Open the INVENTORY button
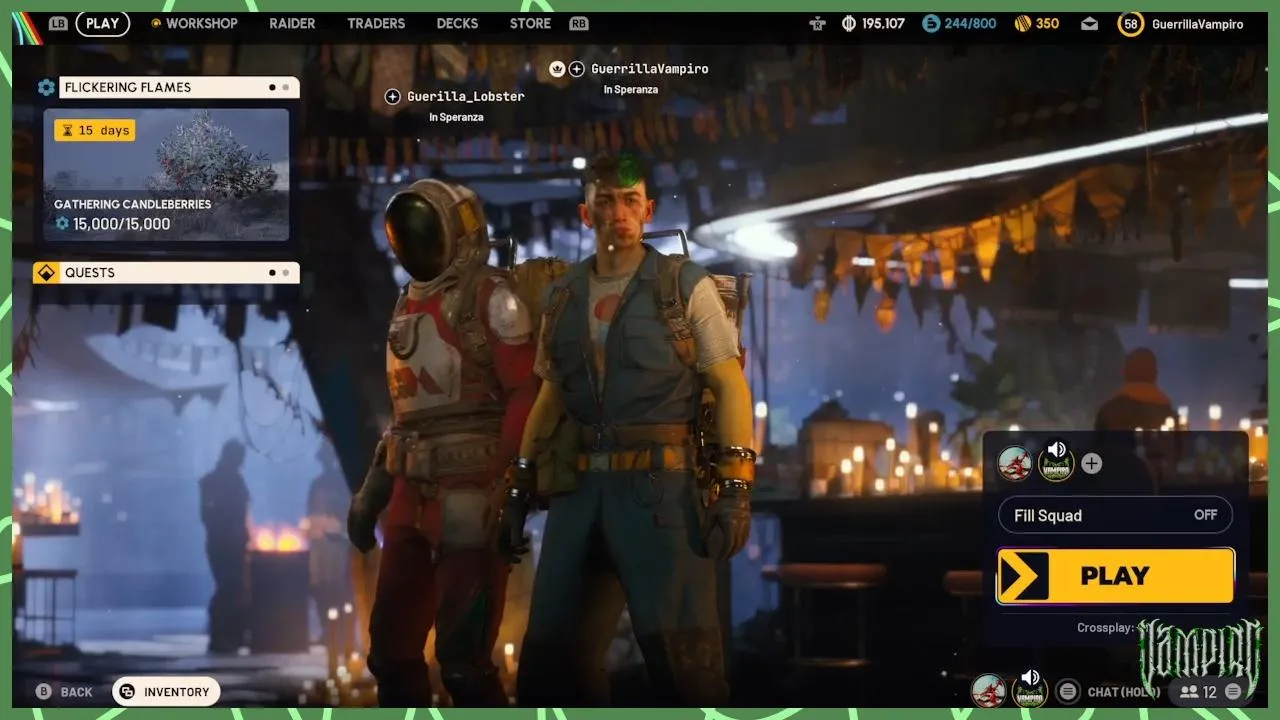This screenshot has width=1280, height=720. 166,691
